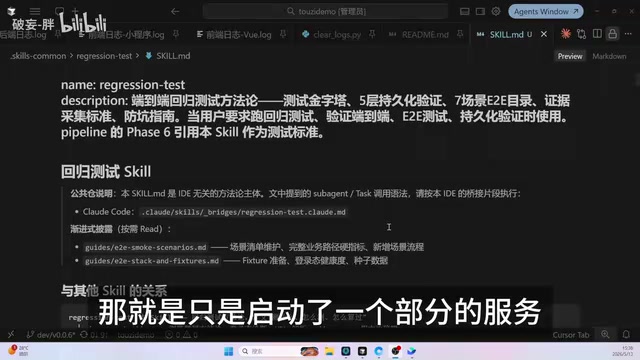The image size is (640, 360).
Task: Click guides/e2e-stack-and-fixtures.md code text
Action: (152, 261)
